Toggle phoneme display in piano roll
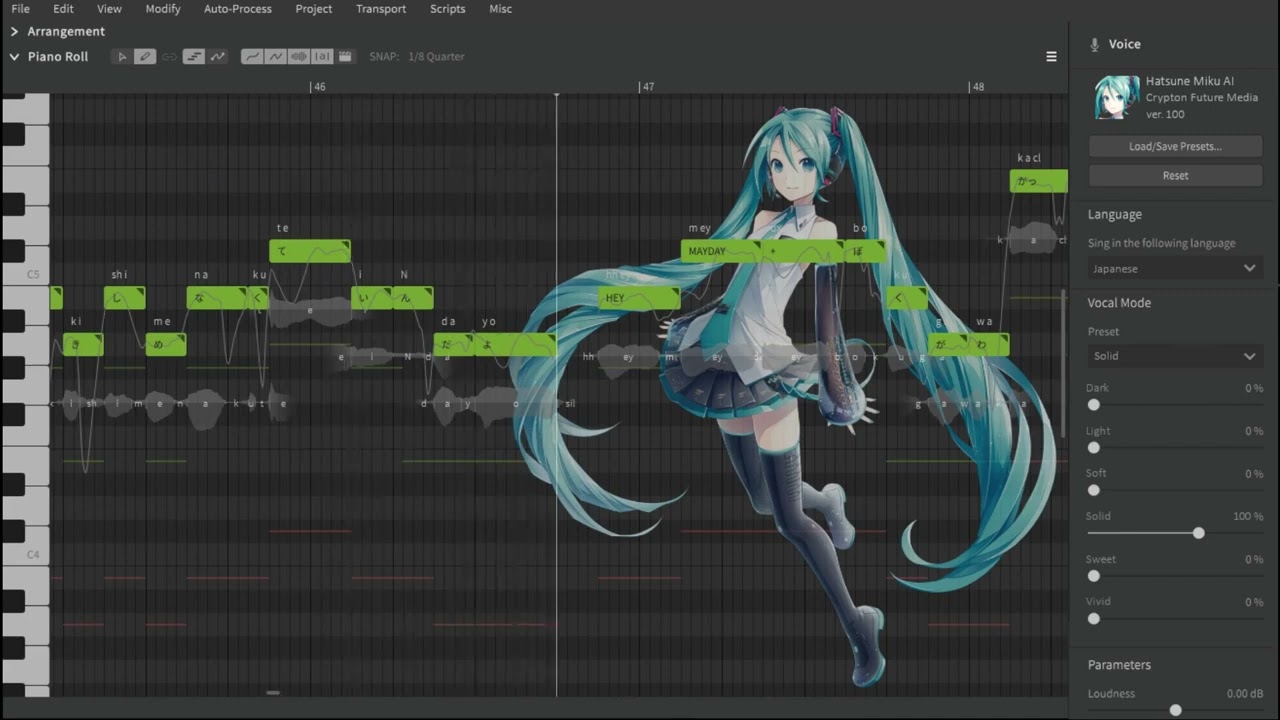The width and height of the screenshot is (1280, 720). tap(322, 57)
